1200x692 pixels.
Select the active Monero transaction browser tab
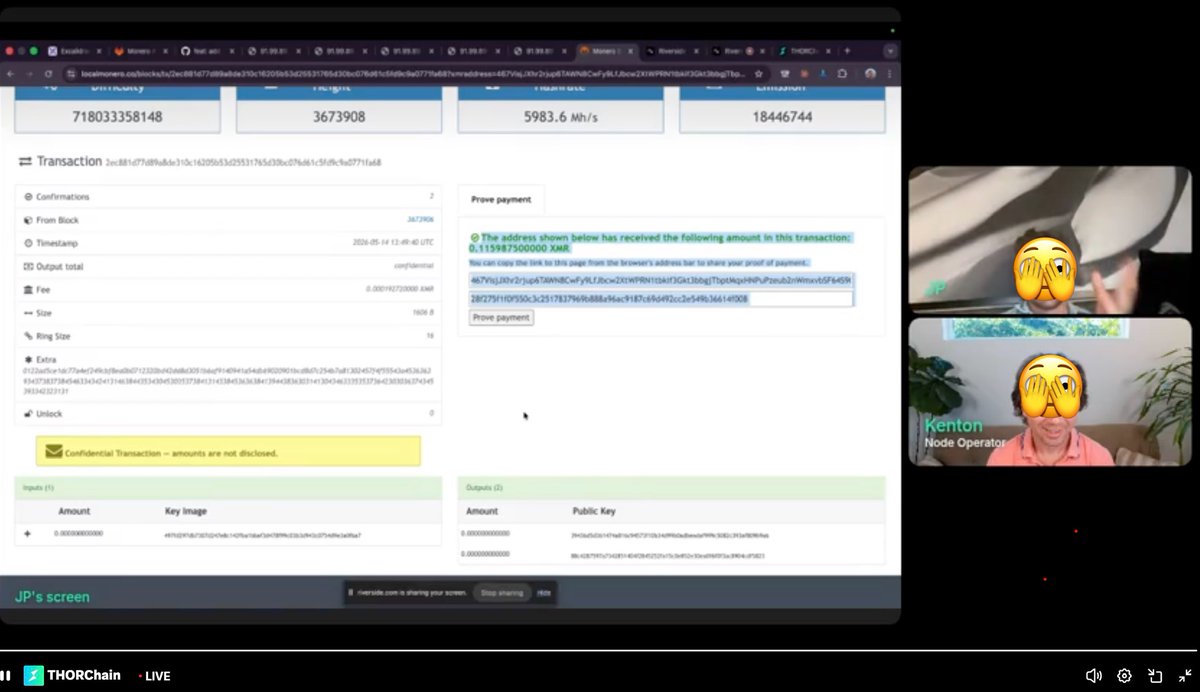608,50
